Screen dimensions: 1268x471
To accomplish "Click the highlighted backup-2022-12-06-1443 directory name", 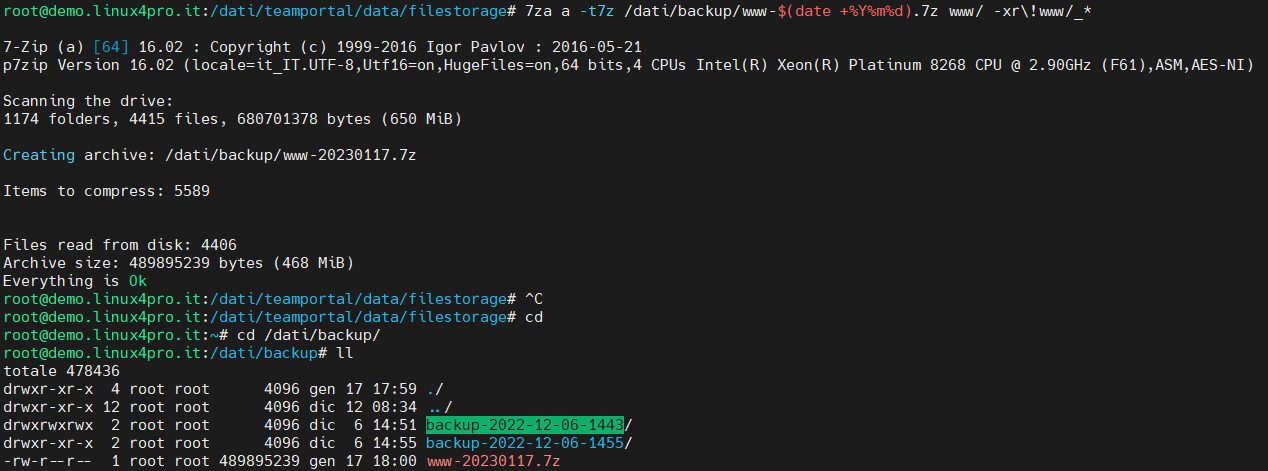I will pos(524,425).
